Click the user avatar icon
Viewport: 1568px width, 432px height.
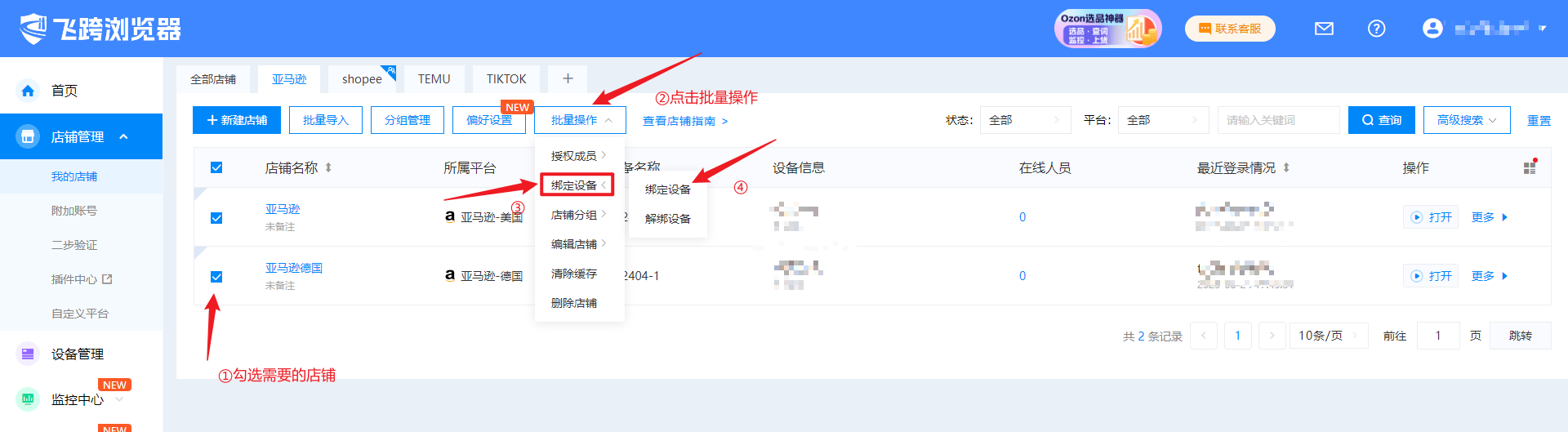click(1432, 29)
